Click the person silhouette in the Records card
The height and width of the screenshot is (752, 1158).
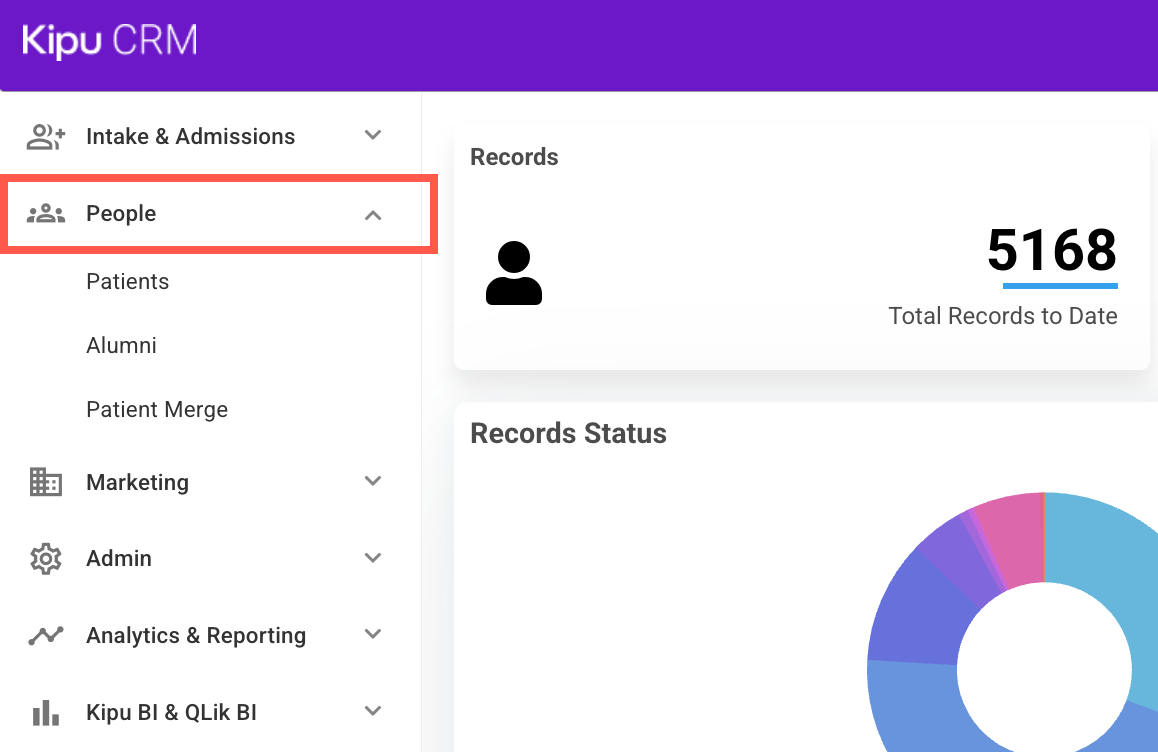tap(514, 273)
